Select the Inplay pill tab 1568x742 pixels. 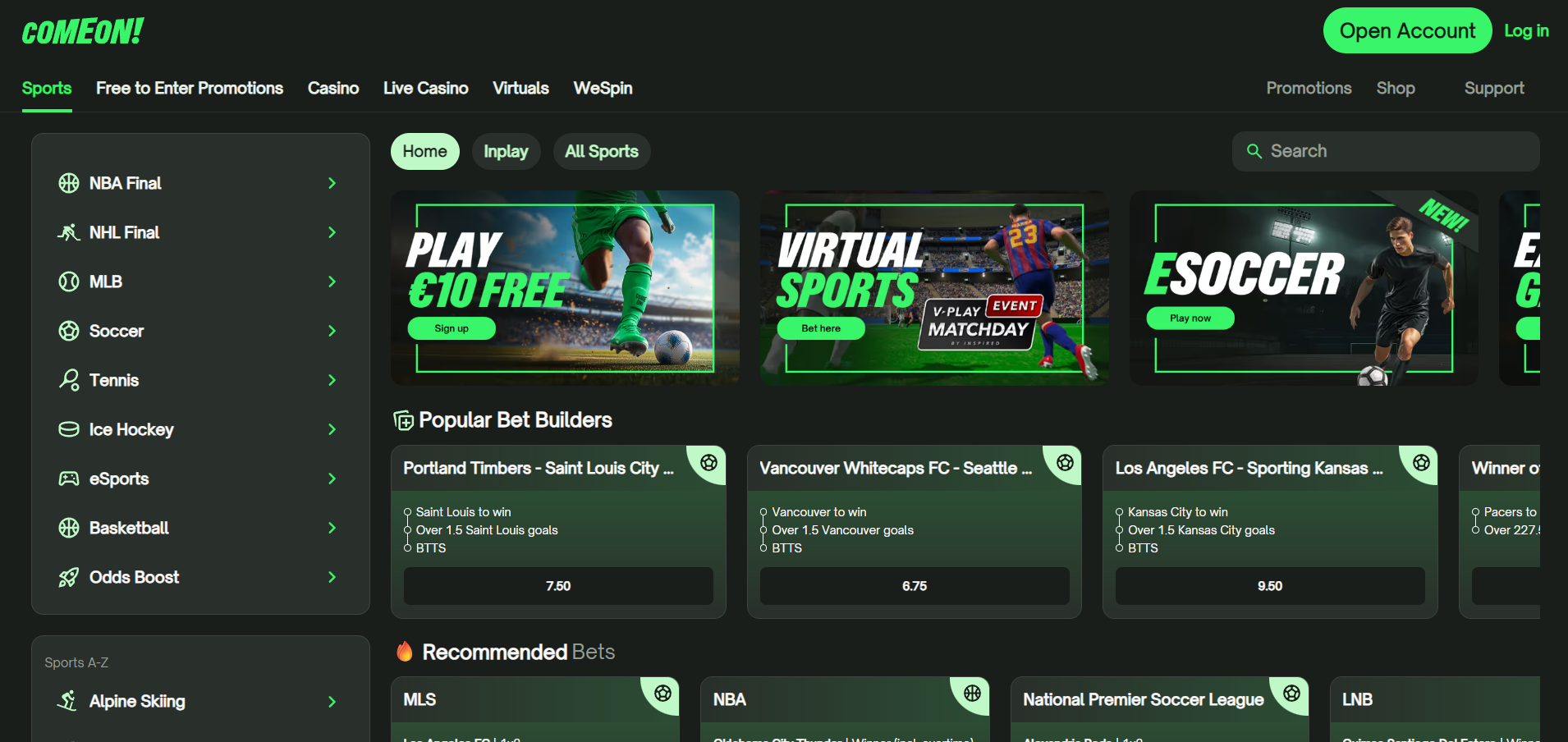click(506, 152)
